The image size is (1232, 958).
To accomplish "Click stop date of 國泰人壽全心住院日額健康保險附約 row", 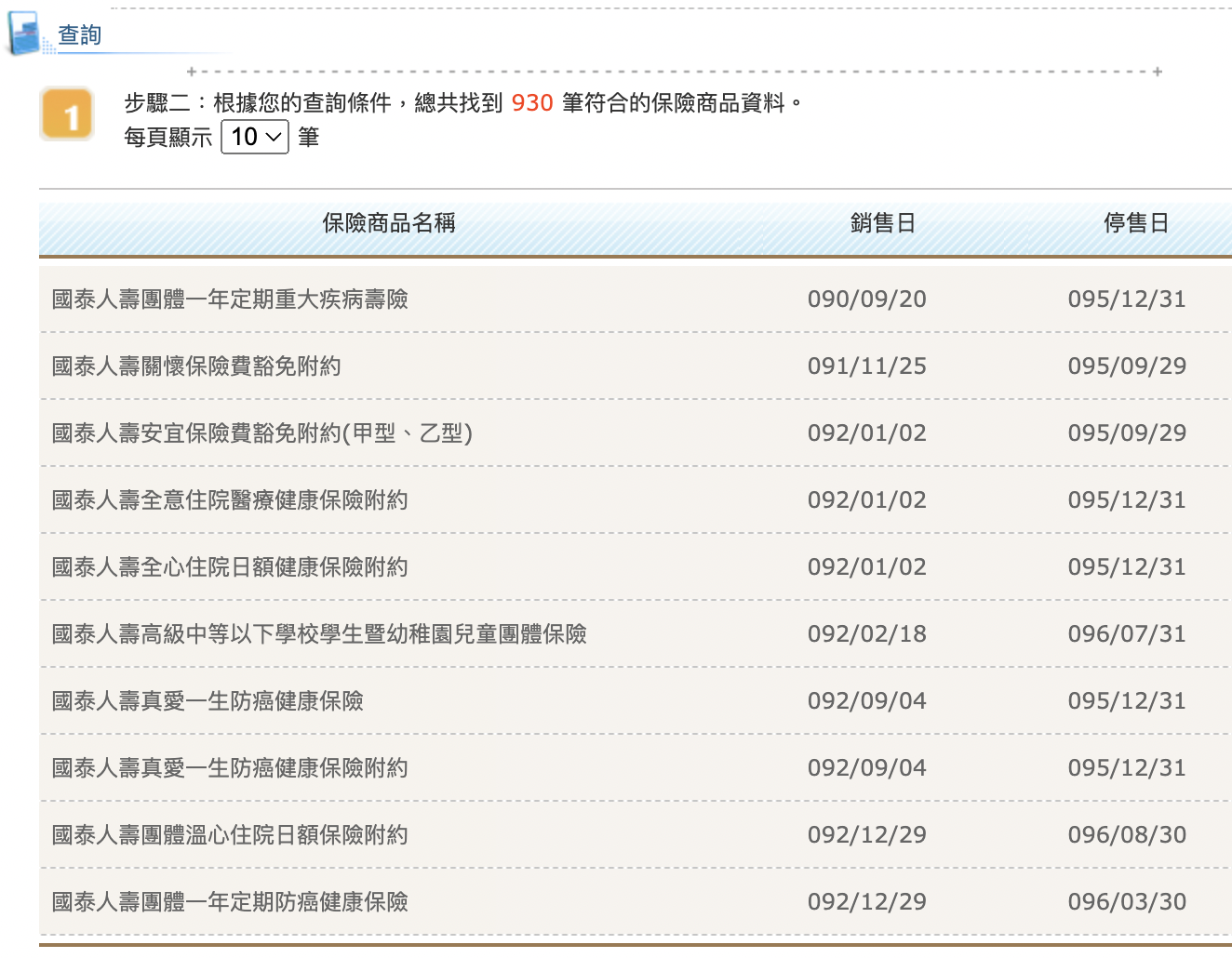I will coord(1127,567).
